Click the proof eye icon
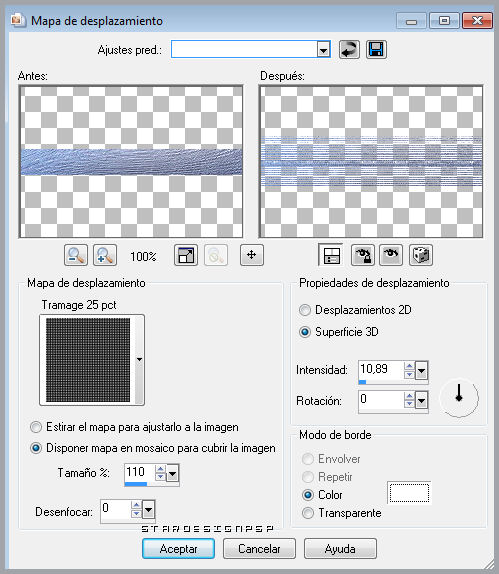The height and width of the screenshot is (574, 499). click(391, 255)
